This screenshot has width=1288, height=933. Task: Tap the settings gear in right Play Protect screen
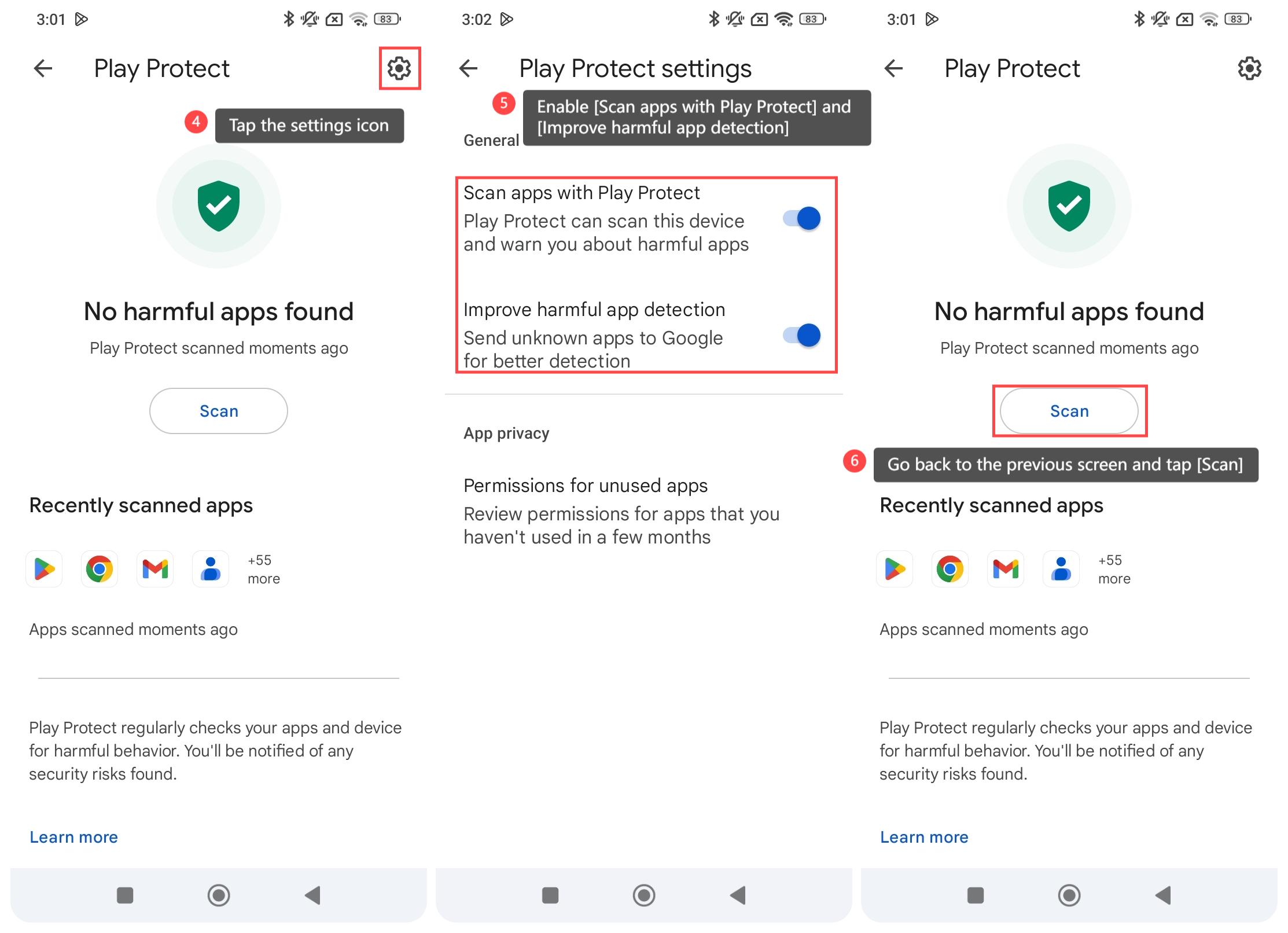[1249, 68]
